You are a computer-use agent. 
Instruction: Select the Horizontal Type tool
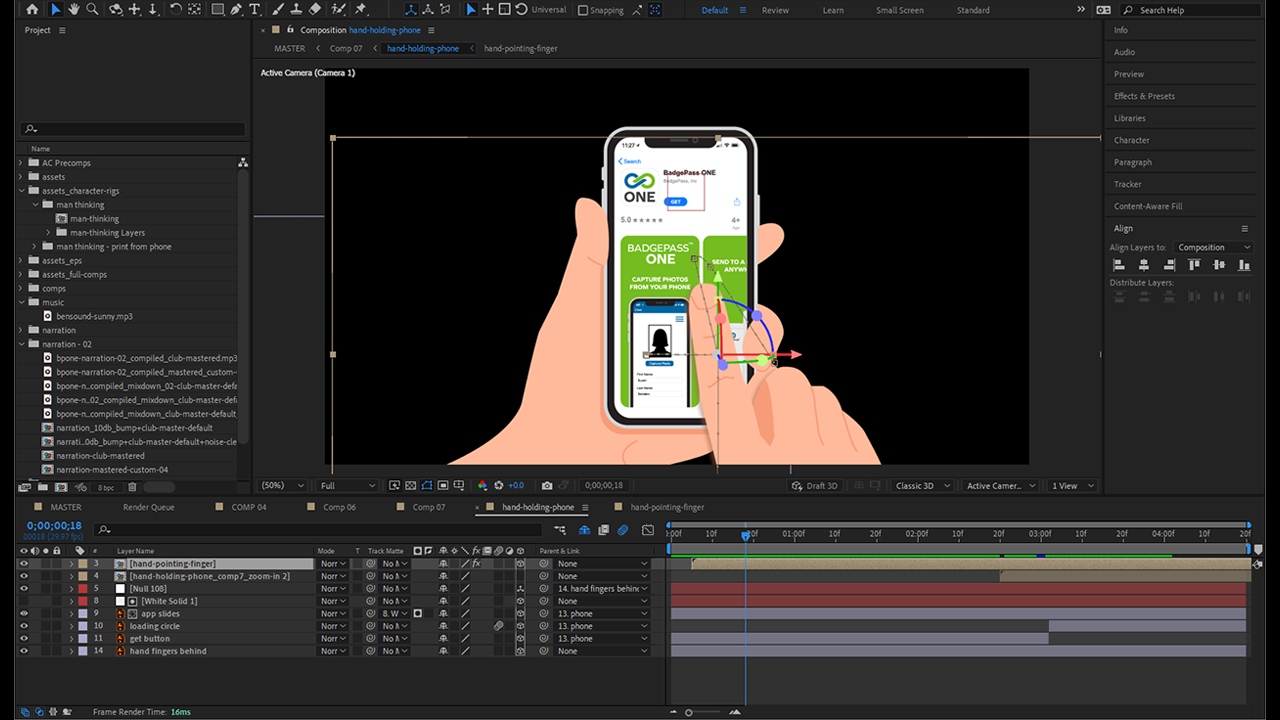(255, 9)
